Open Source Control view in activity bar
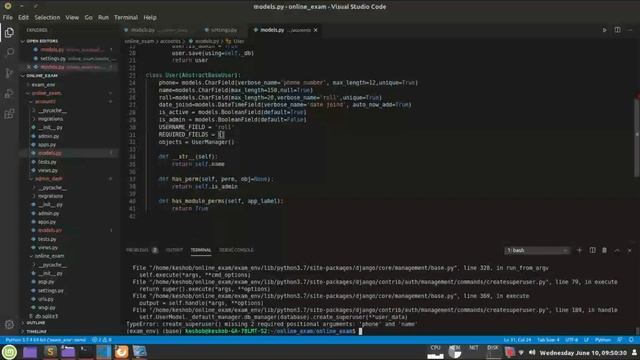This screenshot has height=360, width=640. pyautogui.click(x=9, y=73)
